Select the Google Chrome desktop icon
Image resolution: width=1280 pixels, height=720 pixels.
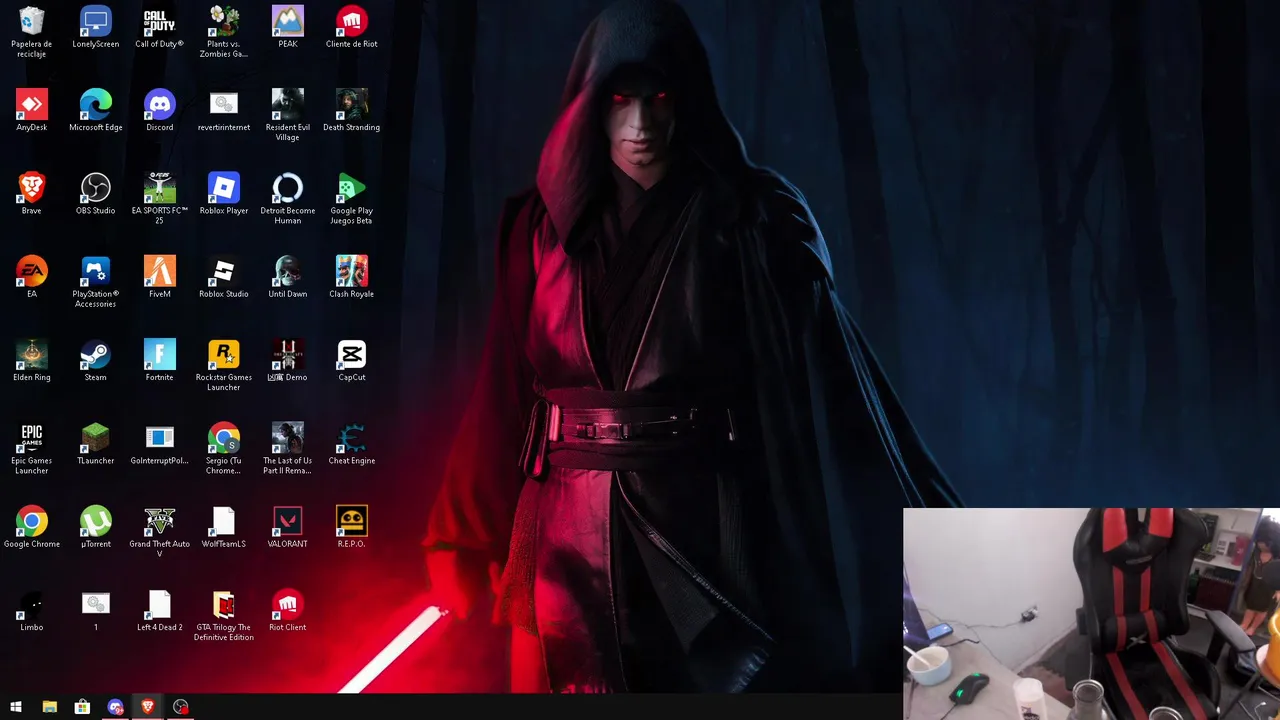31,521
